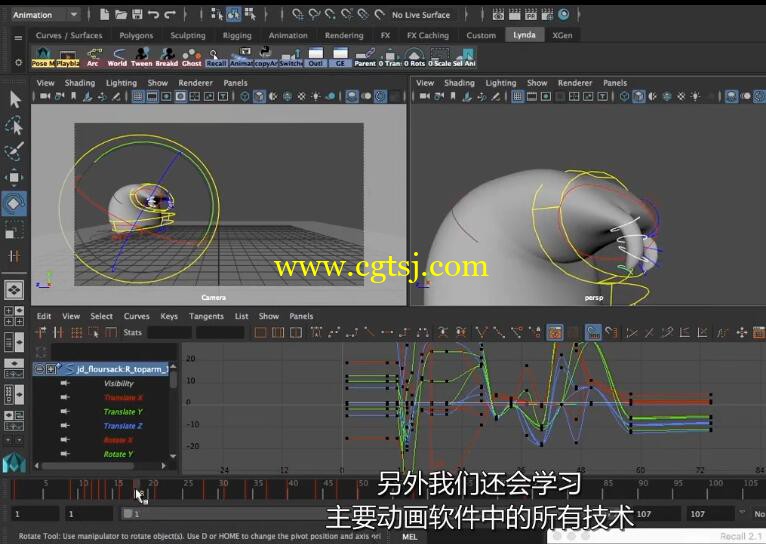Open the Shading menu in Camera viewport
Image resolution: width=766 pixels, height=544 pixels.
pos(80,83)
